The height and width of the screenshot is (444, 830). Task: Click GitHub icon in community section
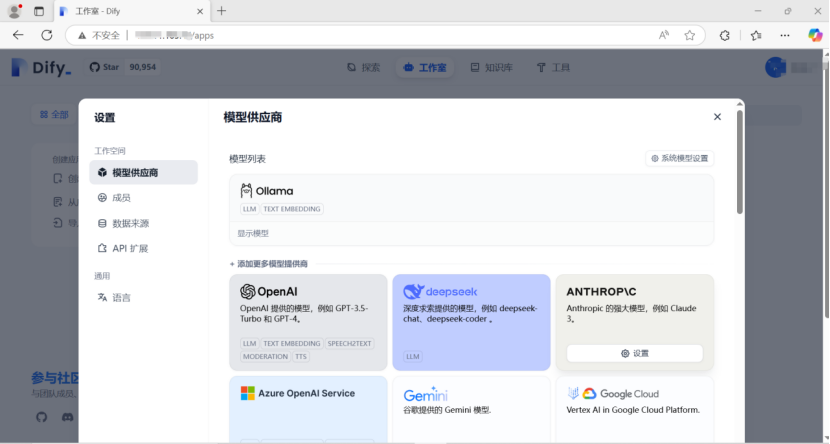coord(42,417)
